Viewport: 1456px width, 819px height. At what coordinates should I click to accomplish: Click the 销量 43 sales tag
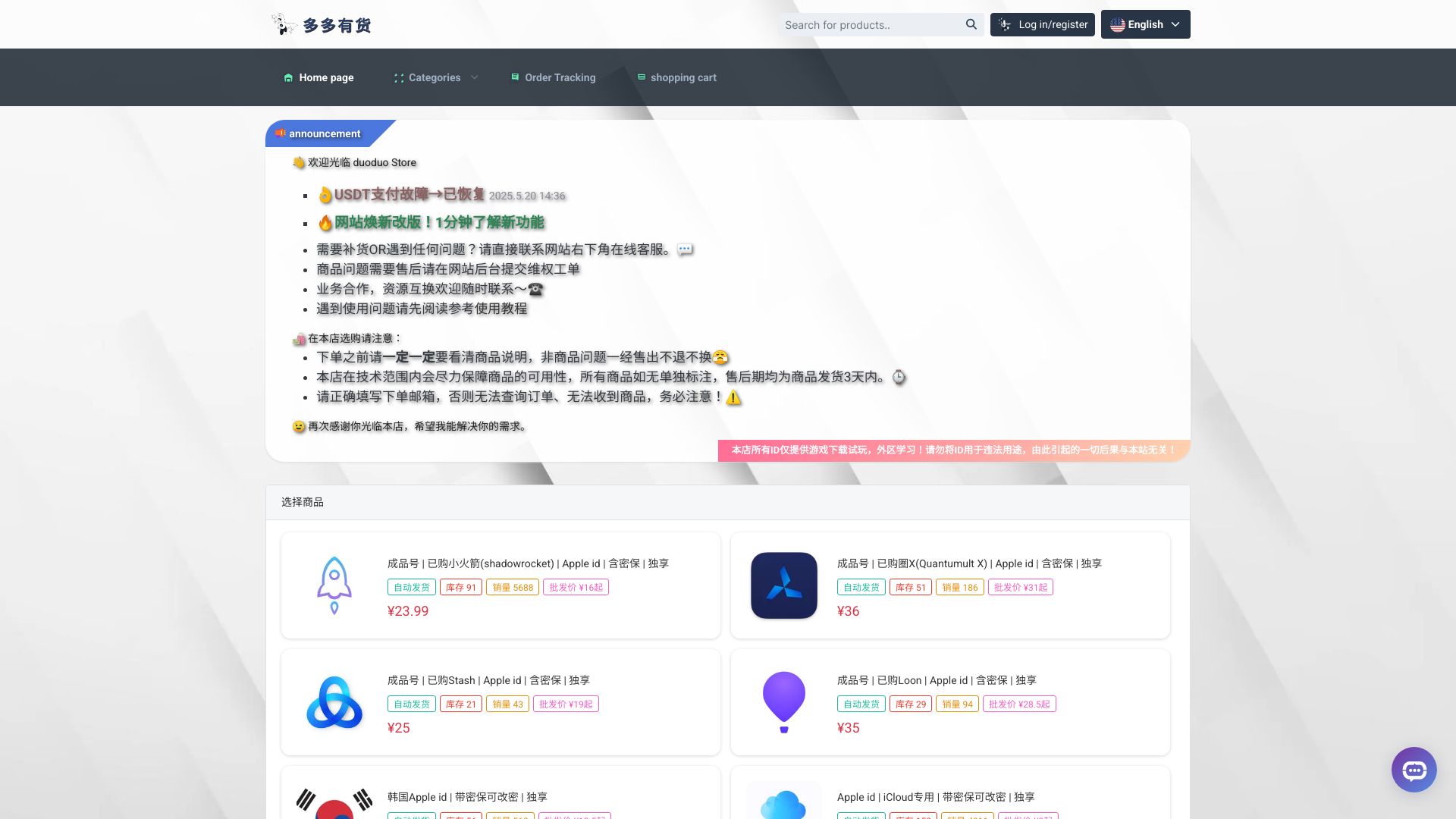507,704
